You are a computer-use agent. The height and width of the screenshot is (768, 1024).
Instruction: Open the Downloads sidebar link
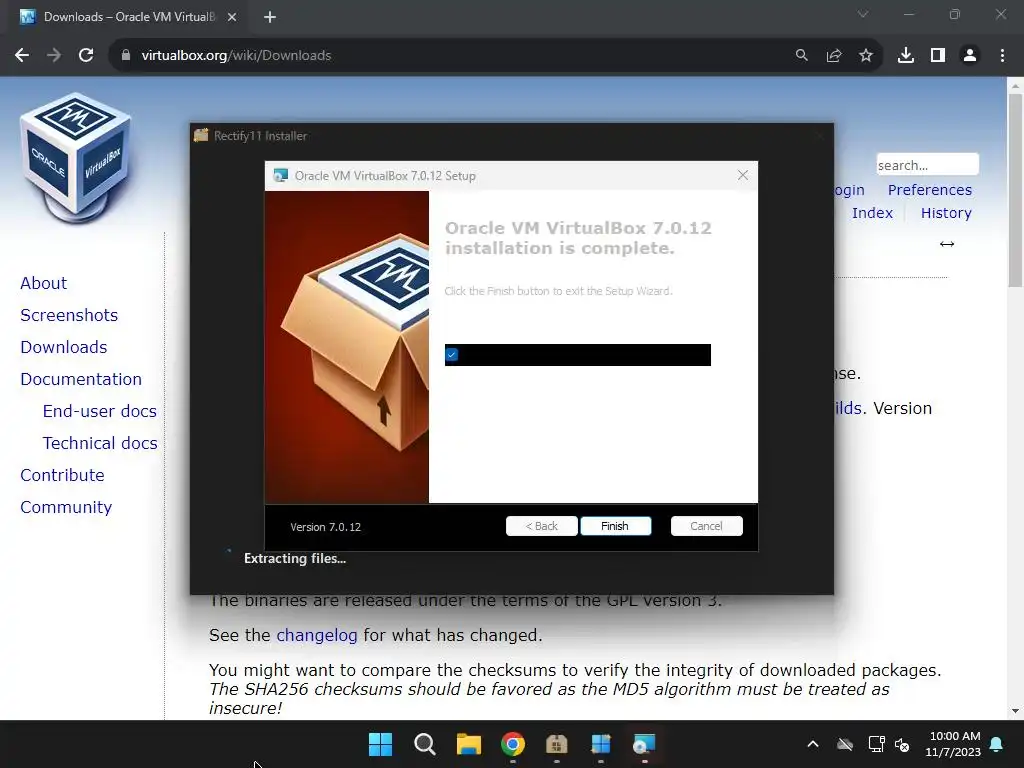point(64,347)
